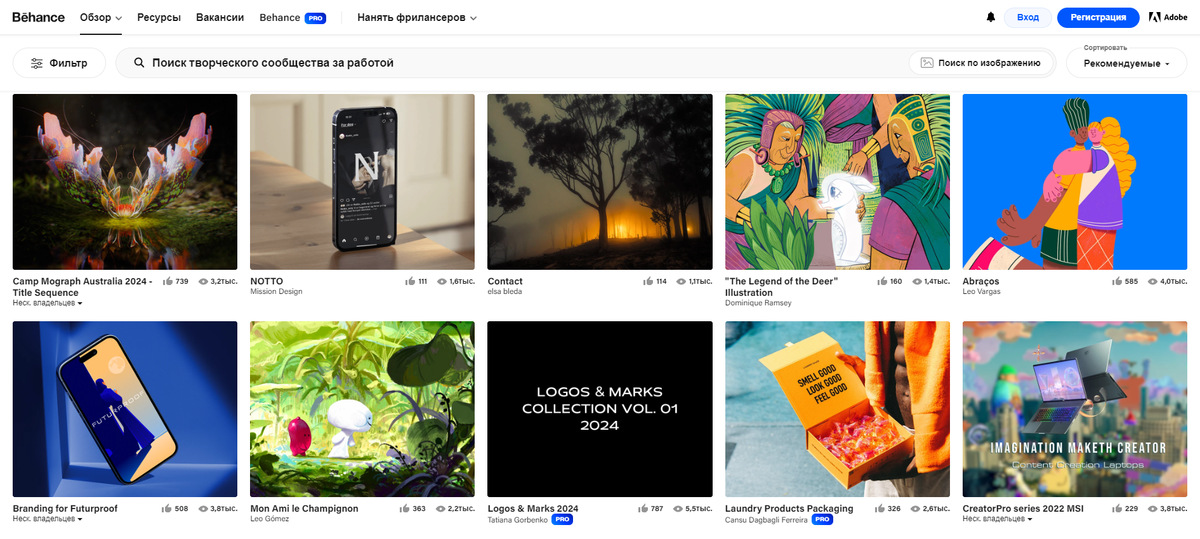Click the image search picture icon
Screen dimensions: 1200x539
coord(927,63)
